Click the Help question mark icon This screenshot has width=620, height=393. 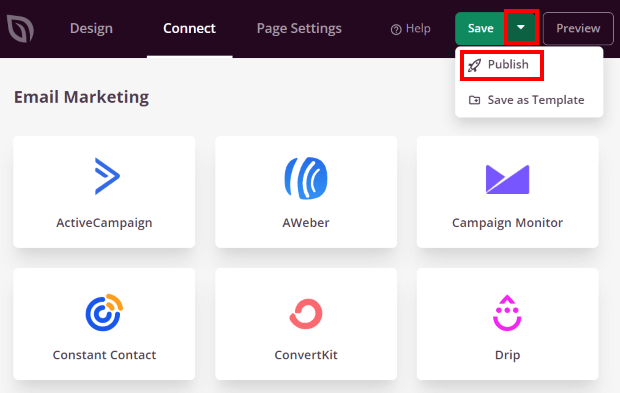[396, 29]
